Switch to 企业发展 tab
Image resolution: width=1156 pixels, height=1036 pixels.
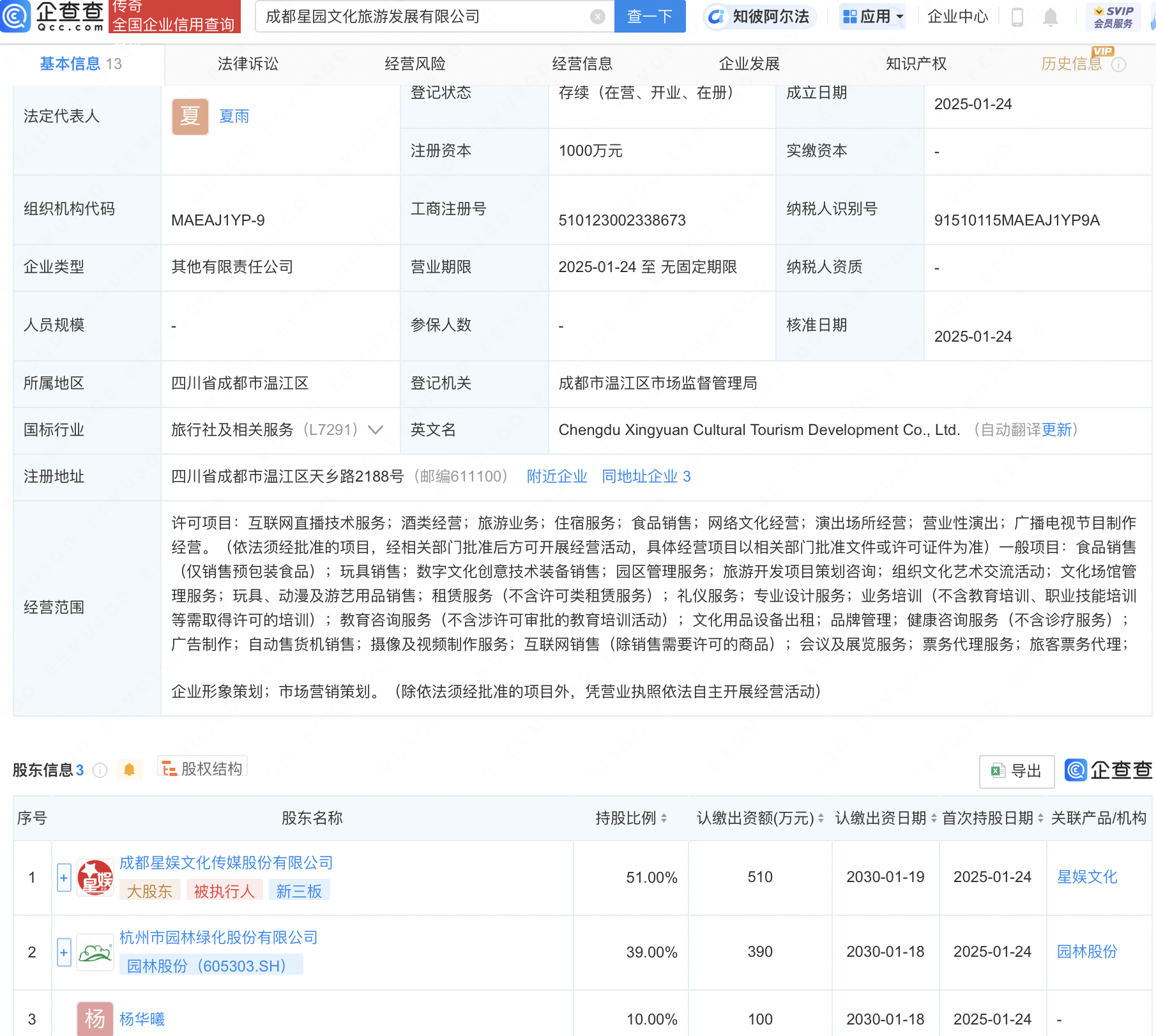click(x=749, y=64)
